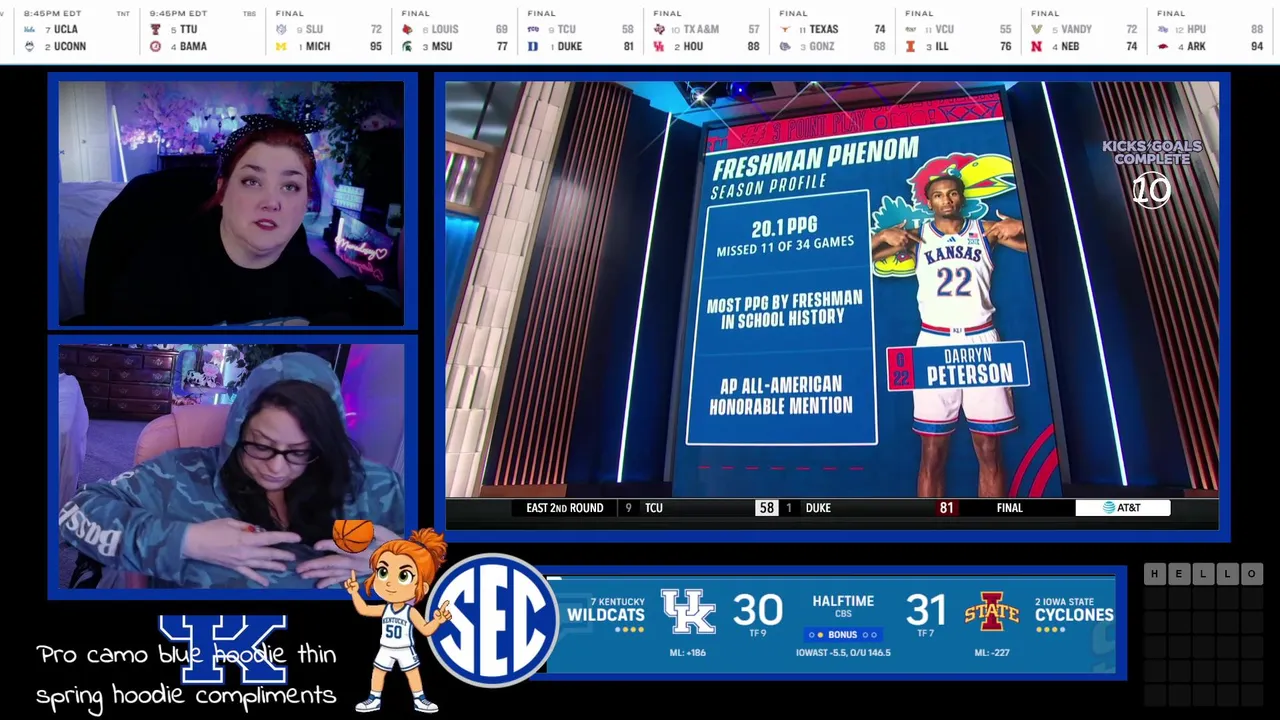Click Iowa State 'TF 7' team fouls
Viewport: 1280px width, 720px height.
pos(925,634)
